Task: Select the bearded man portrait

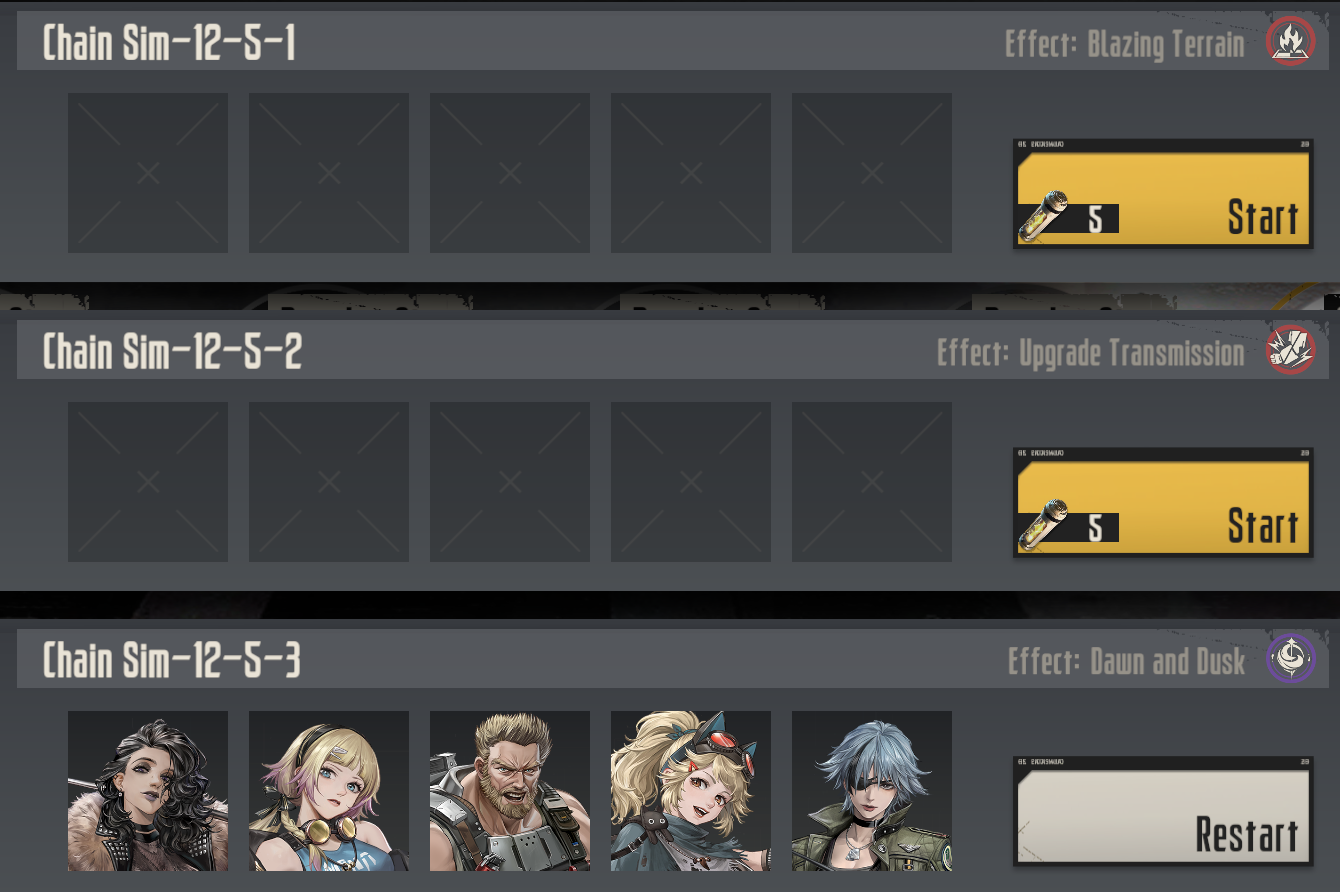Action: tap(510, 791)
